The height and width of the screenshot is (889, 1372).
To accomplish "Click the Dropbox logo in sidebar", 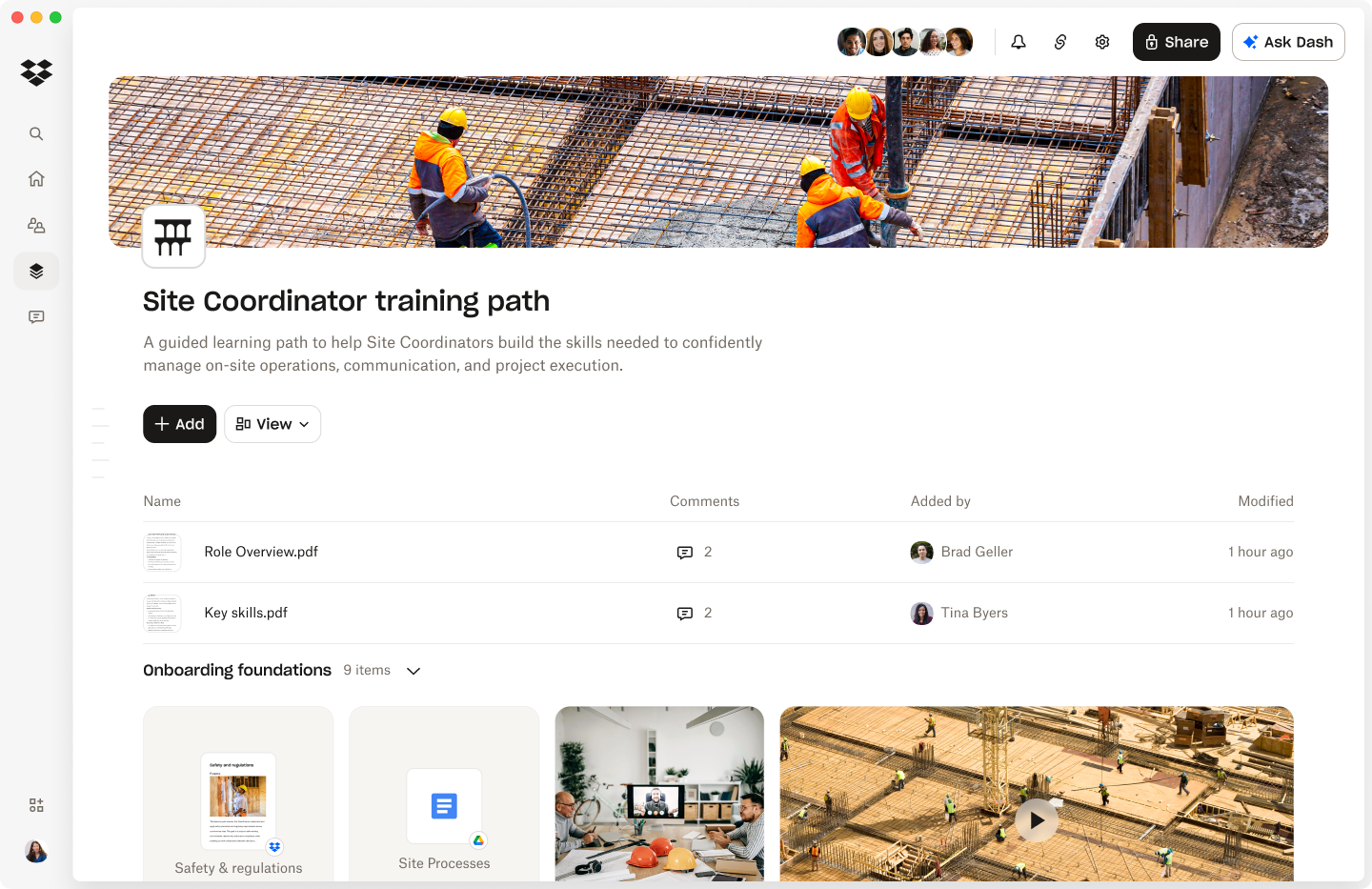I will [x=36, y=72].
